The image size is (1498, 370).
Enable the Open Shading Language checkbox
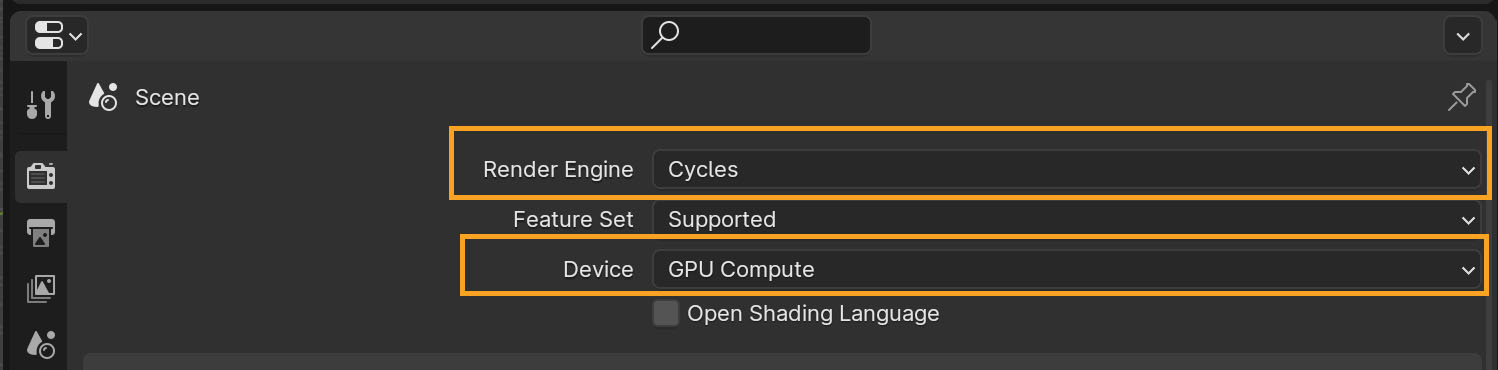point(665,313)
